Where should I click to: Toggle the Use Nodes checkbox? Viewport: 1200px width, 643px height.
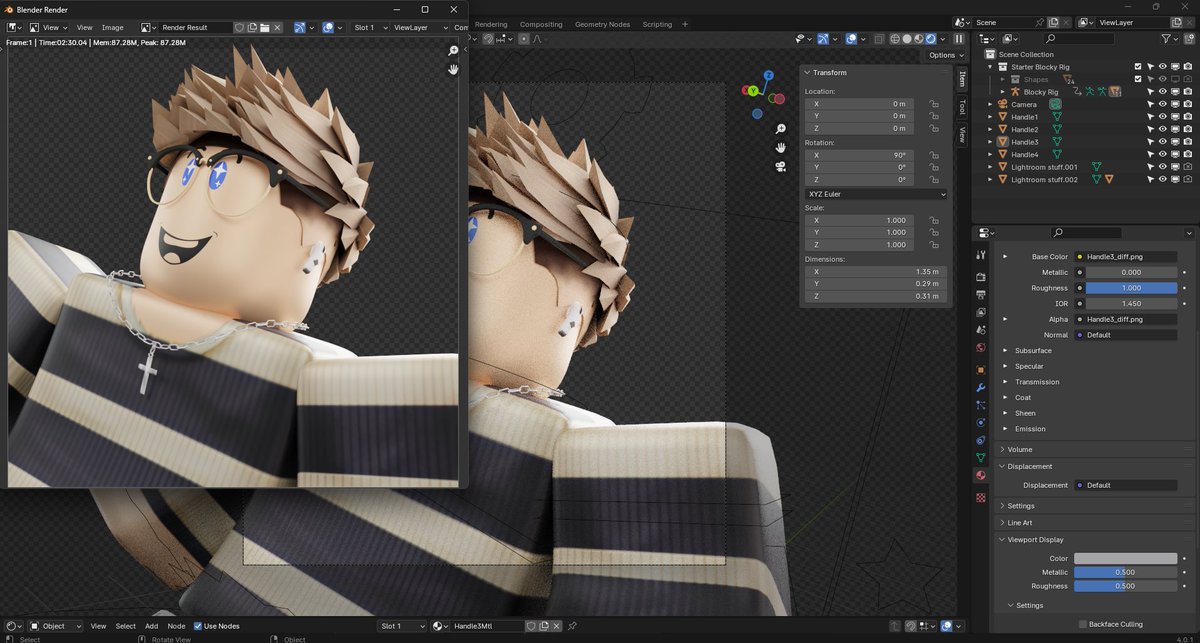click(198, 626)
